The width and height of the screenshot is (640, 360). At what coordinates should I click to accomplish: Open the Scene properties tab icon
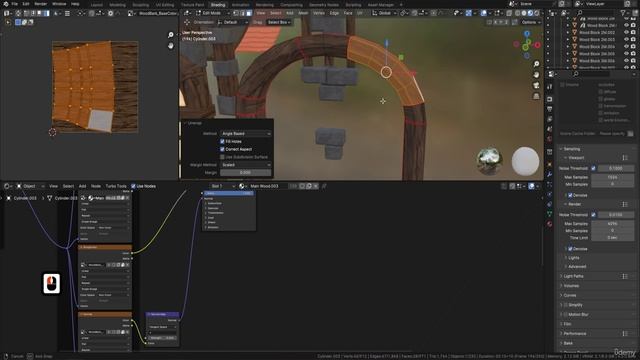coord(550,129)
